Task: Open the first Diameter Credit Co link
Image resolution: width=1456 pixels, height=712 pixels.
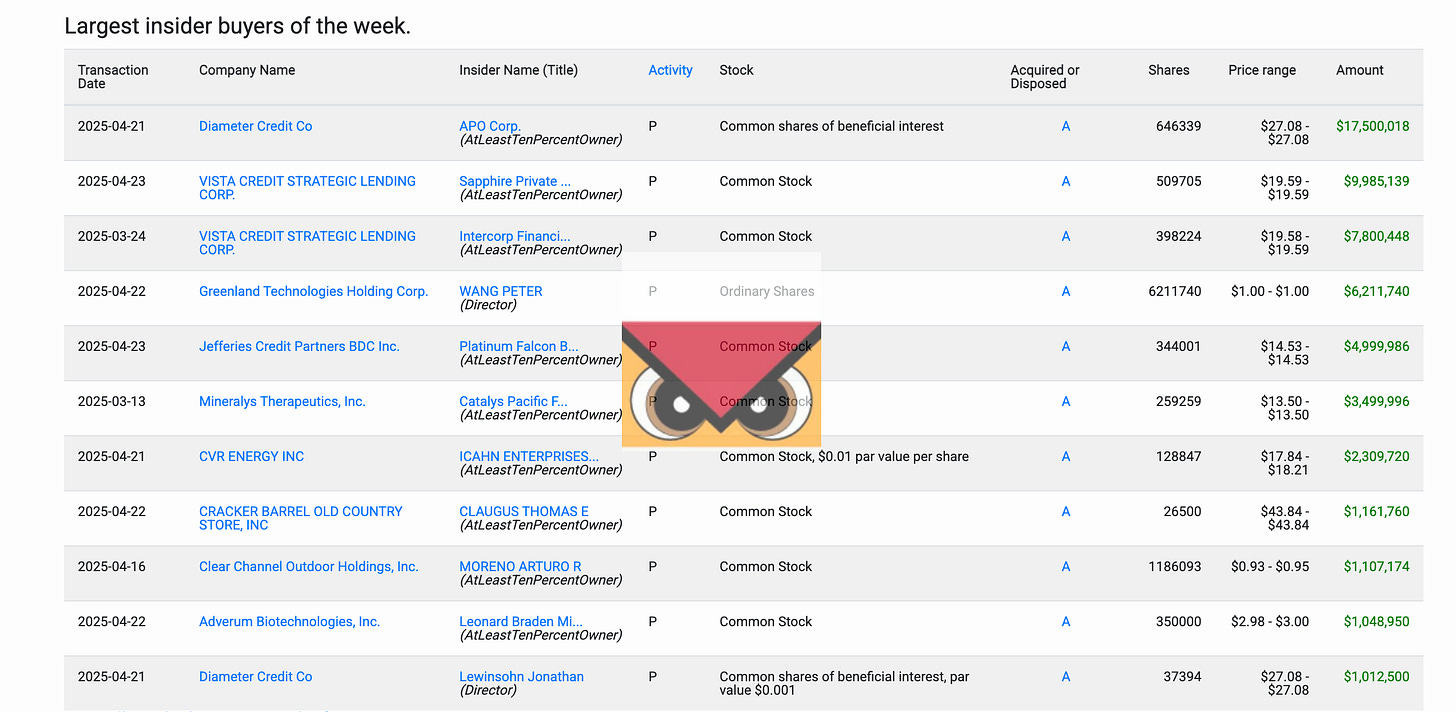Action: pyautogui.click(x=255, y=126)
